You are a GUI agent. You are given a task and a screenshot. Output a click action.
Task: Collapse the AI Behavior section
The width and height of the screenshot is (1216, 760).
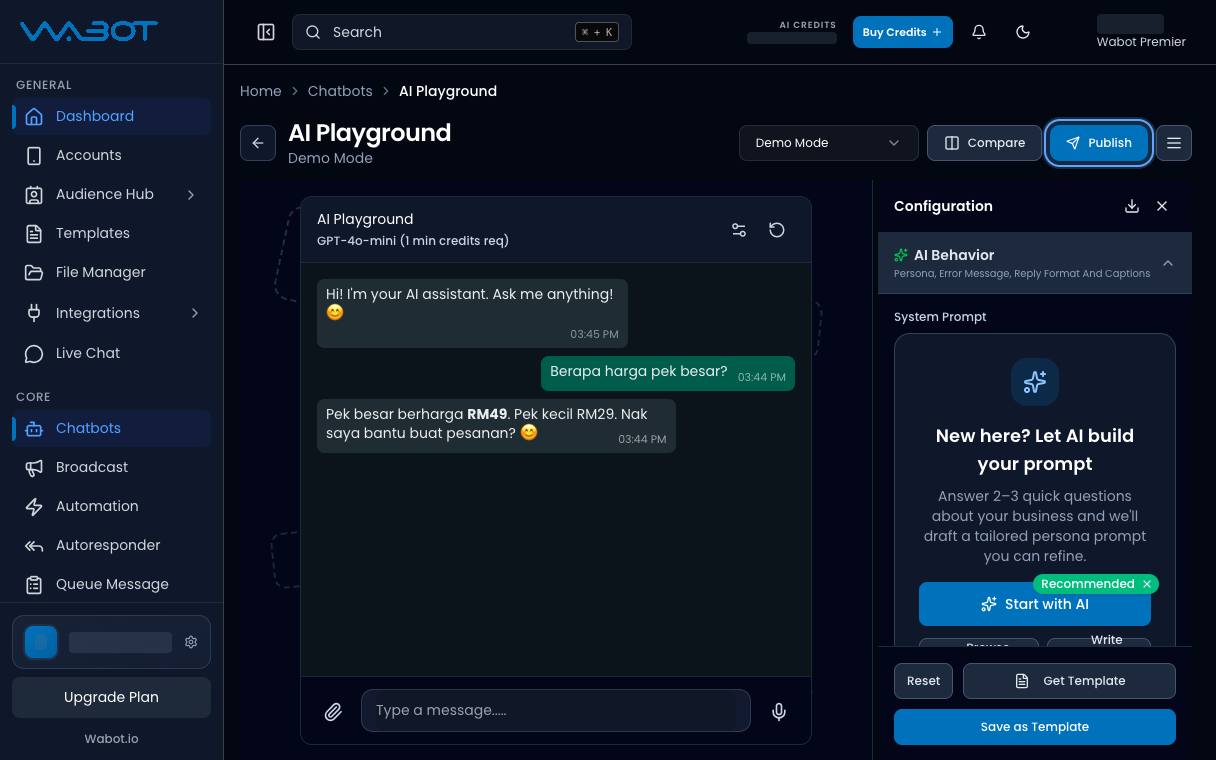(1035, 263)
